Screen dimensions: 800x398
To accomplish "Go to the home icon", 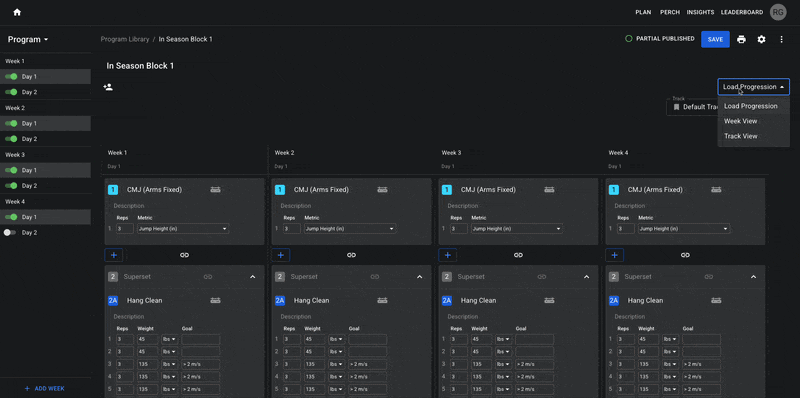I will (17, 12).
